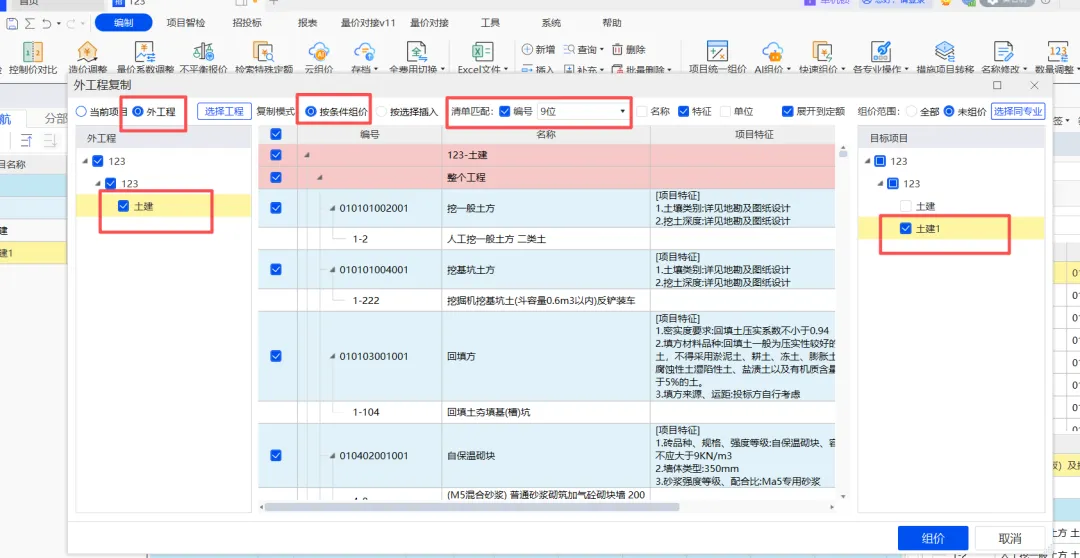Click the 组价 confirm button

tap(933, 538)
